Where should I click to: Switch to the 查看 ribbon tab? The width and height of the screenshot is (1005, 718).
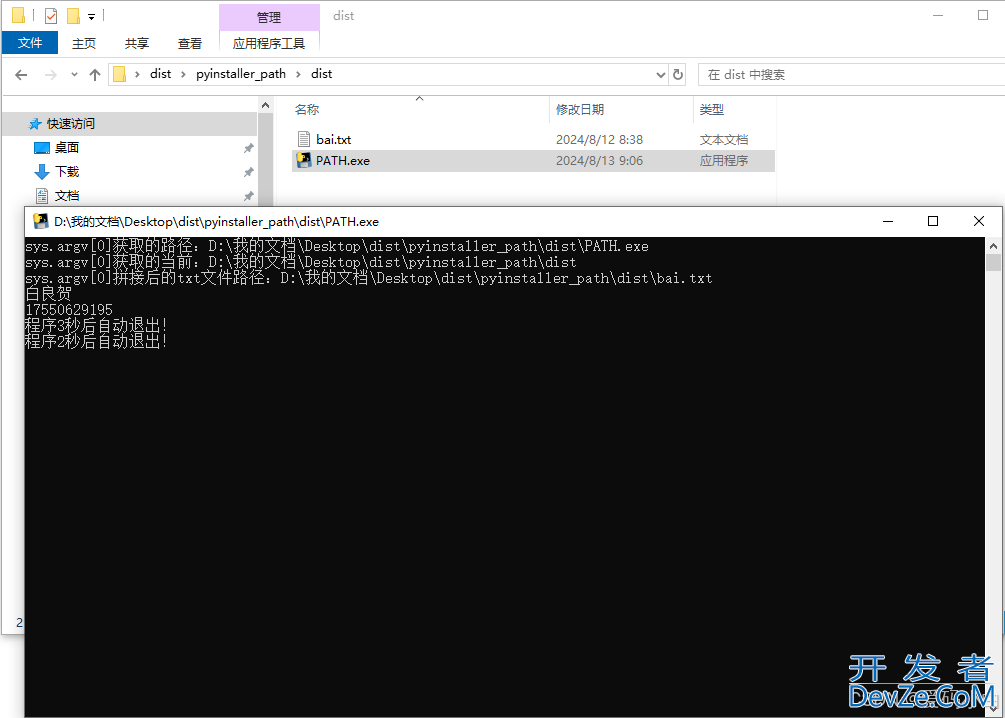tap(190, 43)
